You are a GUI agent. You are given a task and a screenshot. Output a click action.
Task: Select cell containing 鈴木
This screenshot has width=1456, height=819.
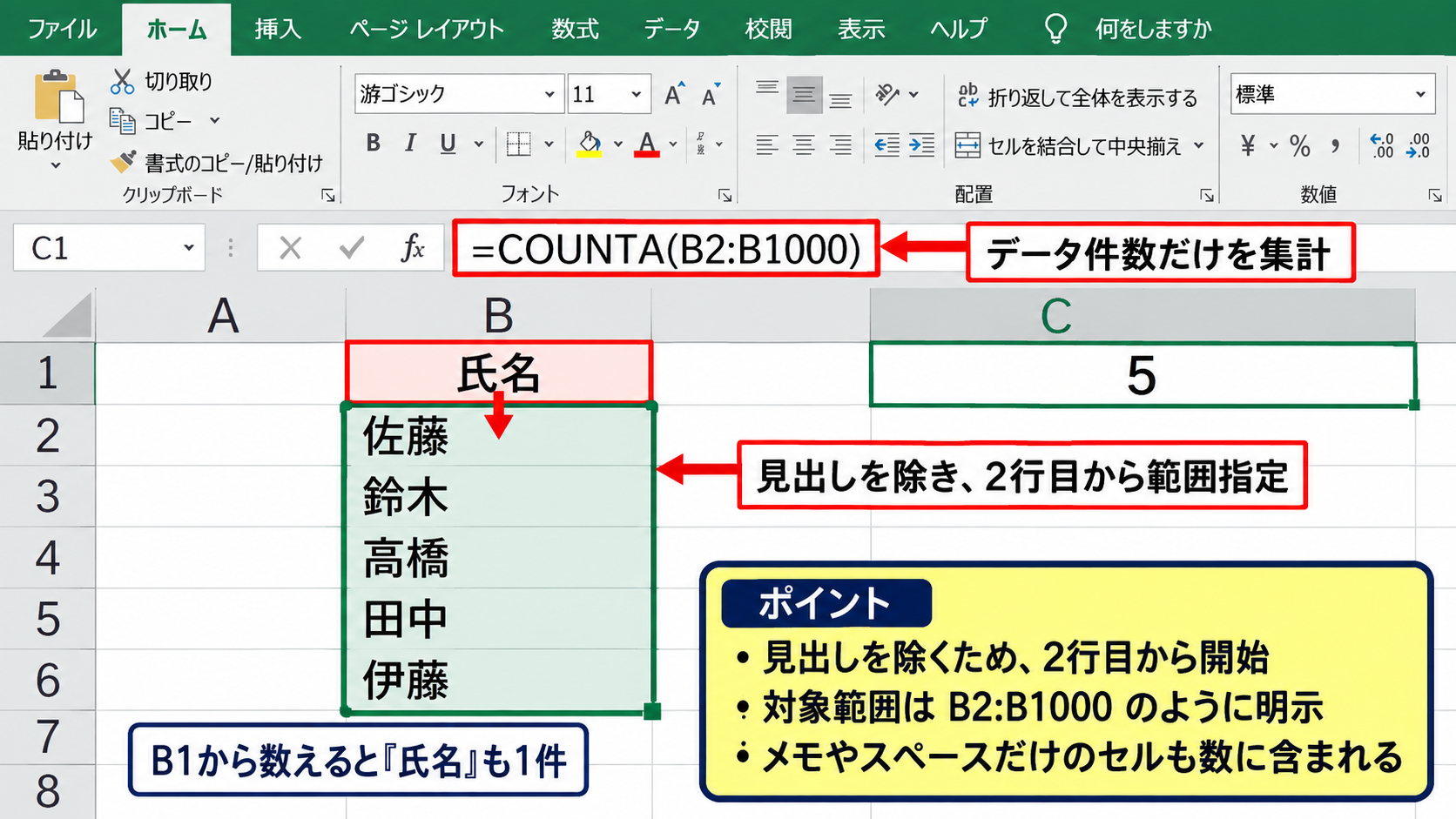pos(499,496)
